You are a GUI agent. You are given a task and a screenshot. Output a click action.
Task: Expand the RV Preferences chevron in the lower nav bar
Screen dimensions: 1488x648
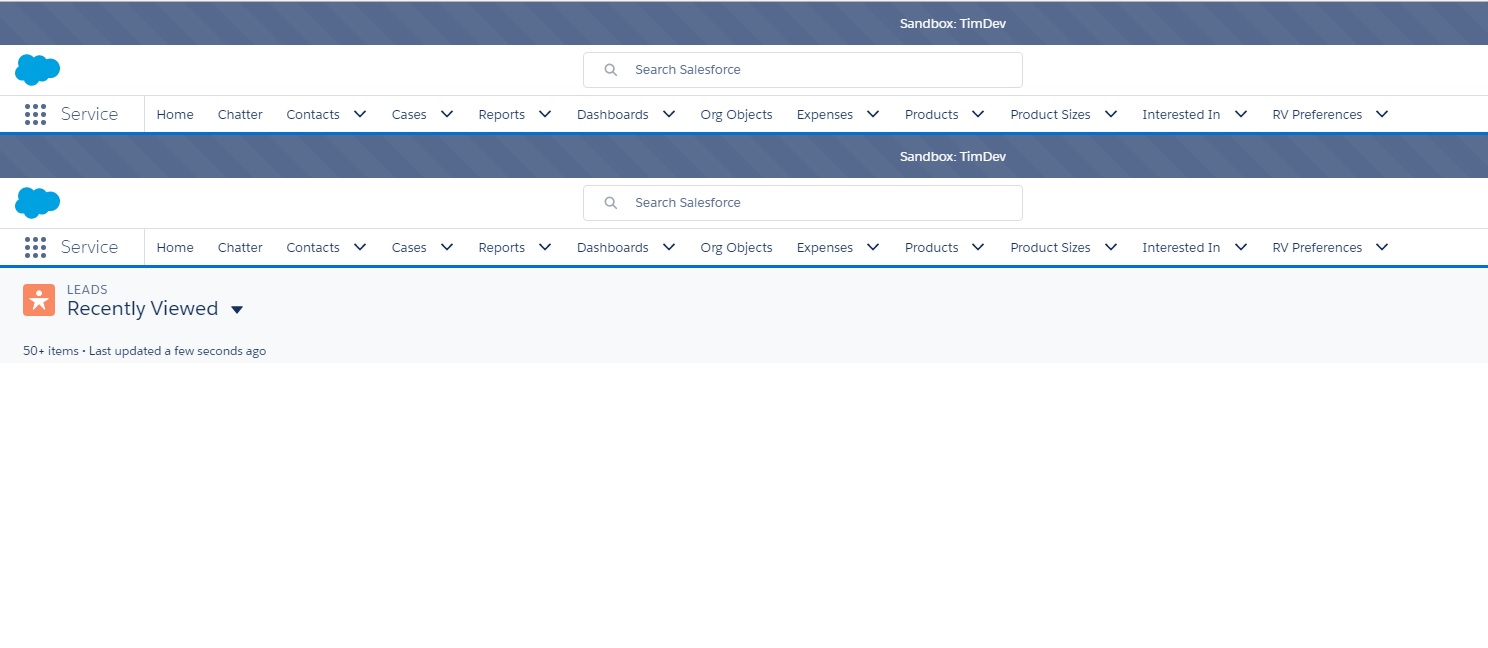tap(1382, 247)
